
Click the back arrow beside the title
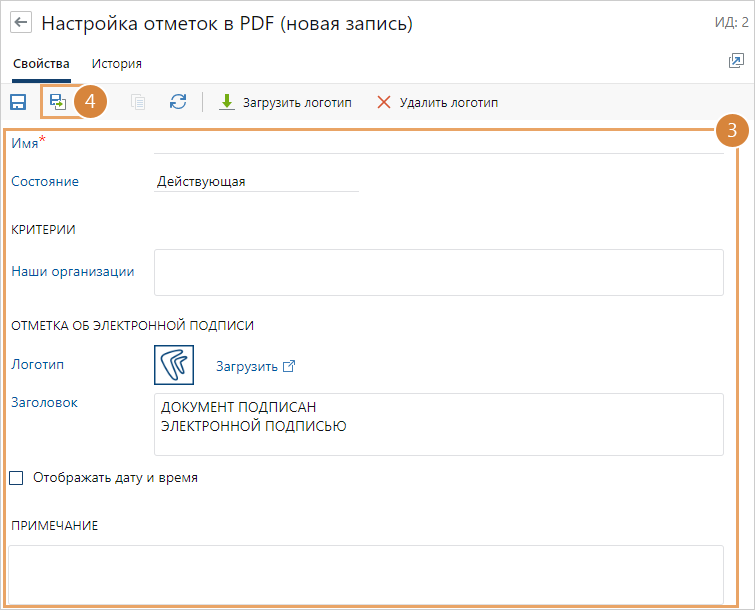click(21, 23)
